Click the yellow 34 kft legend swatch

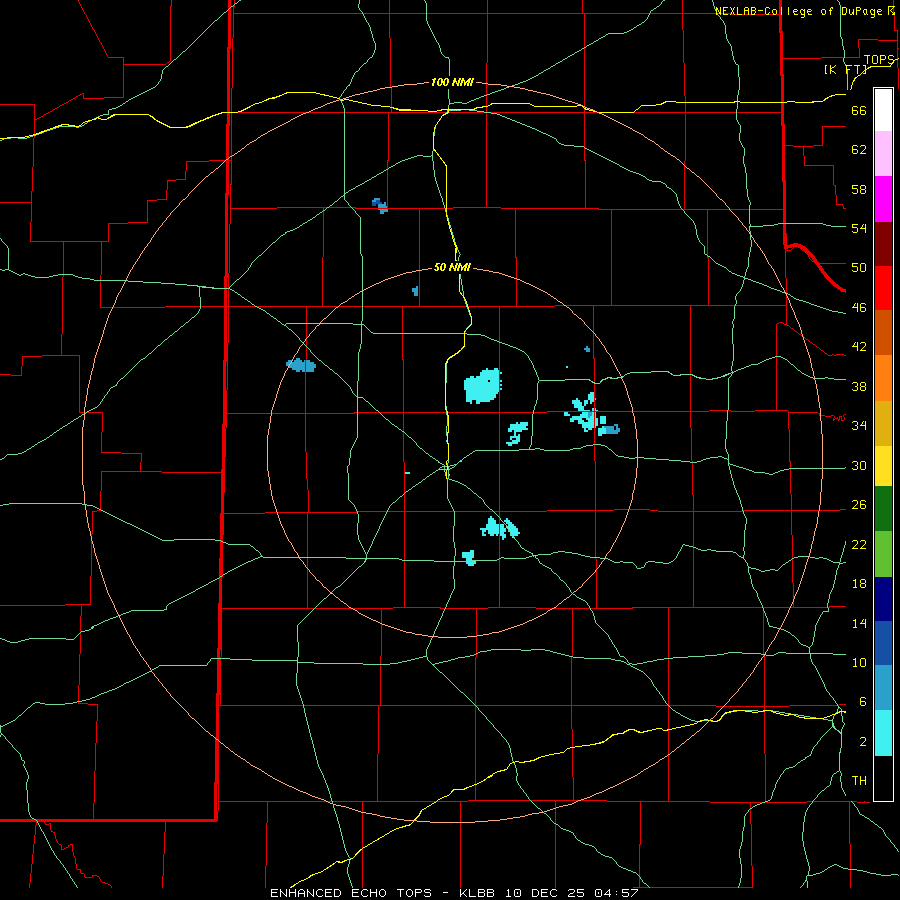pyautogui.click(x=883, y=466)
